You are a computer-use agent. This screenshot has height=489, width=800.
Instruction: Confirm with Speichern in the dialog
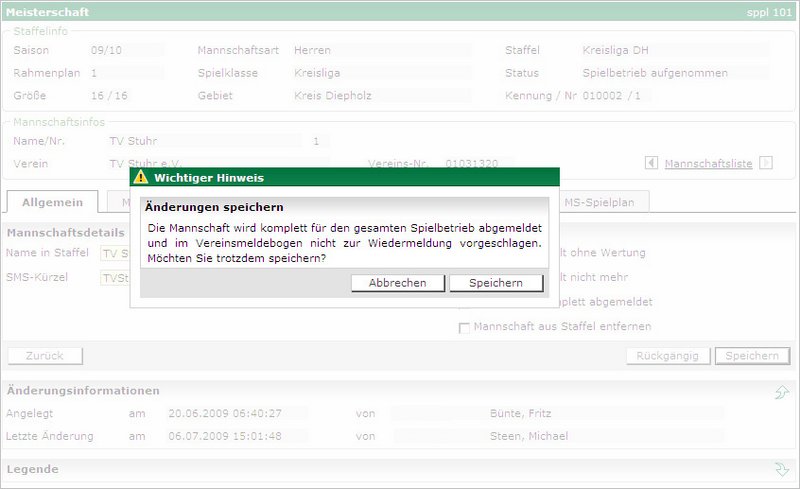496,283
